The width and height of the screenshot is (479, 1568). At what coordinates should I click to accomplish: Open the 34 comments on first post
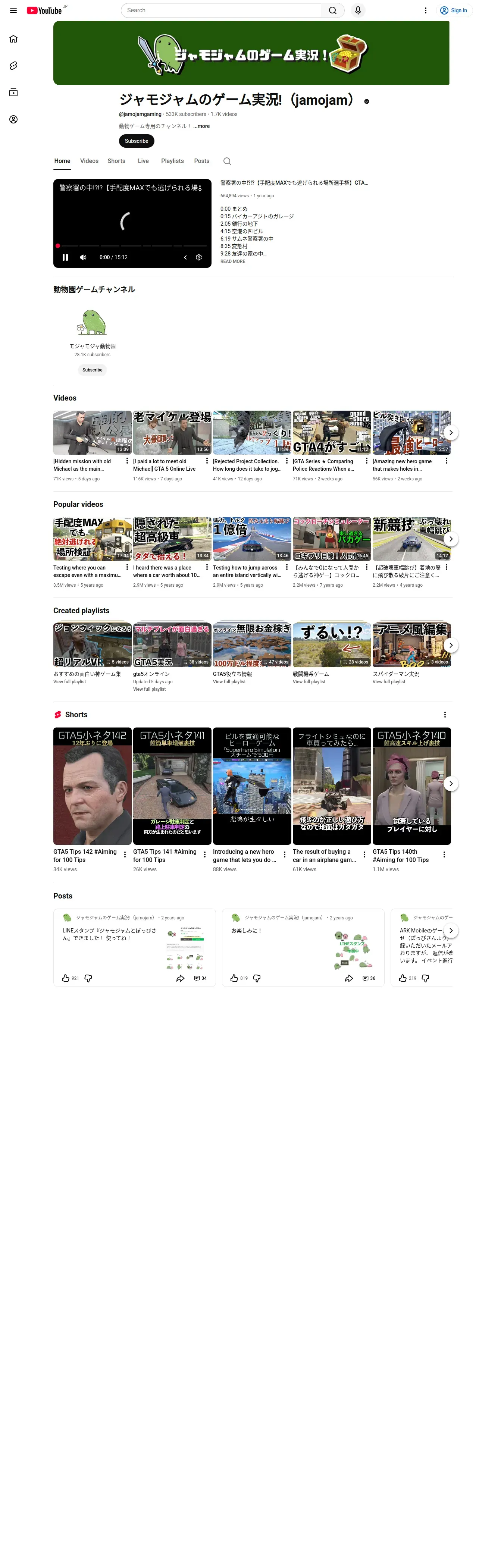coord(200,978)
